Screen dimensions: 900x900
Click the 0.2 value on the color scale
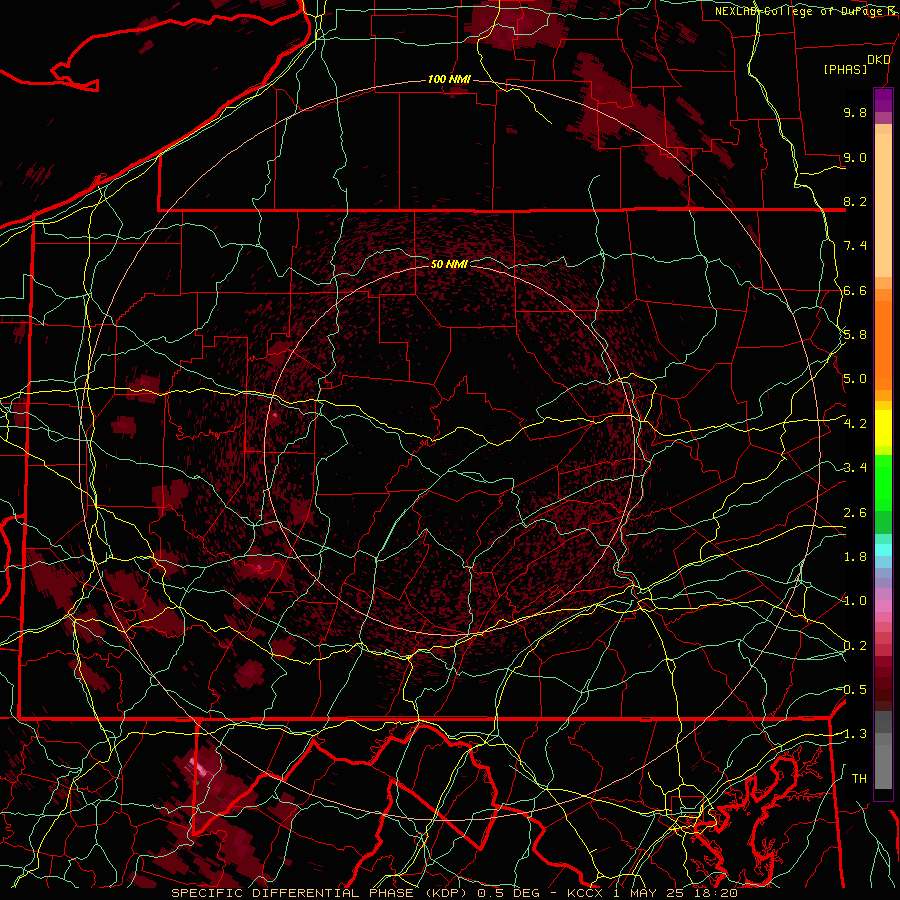click(855, 646)
